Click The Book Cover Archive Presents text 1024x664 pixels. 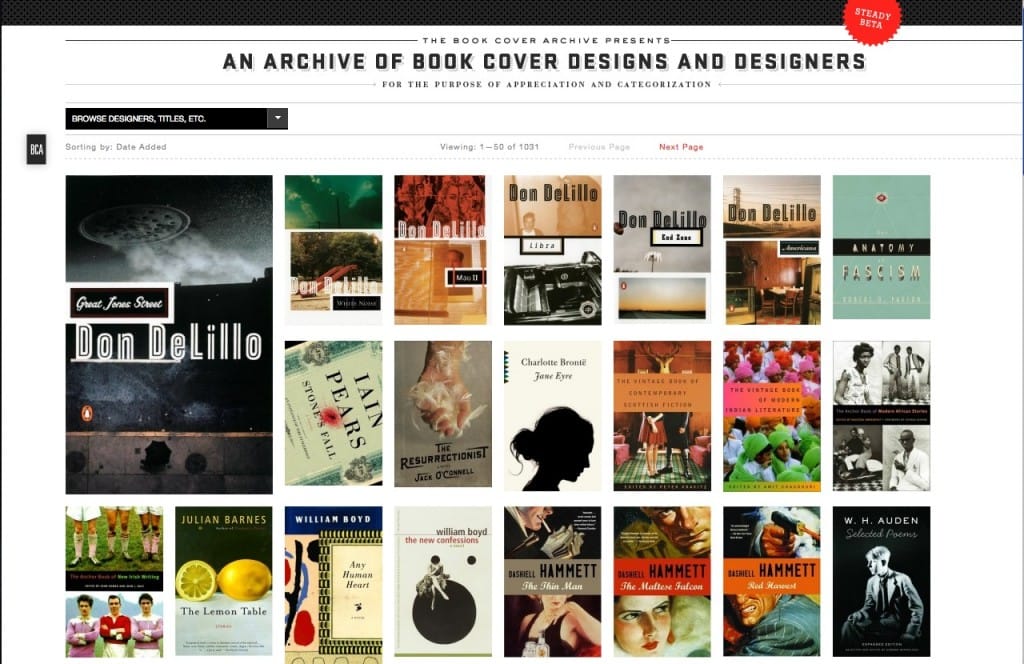pos(546,40)
